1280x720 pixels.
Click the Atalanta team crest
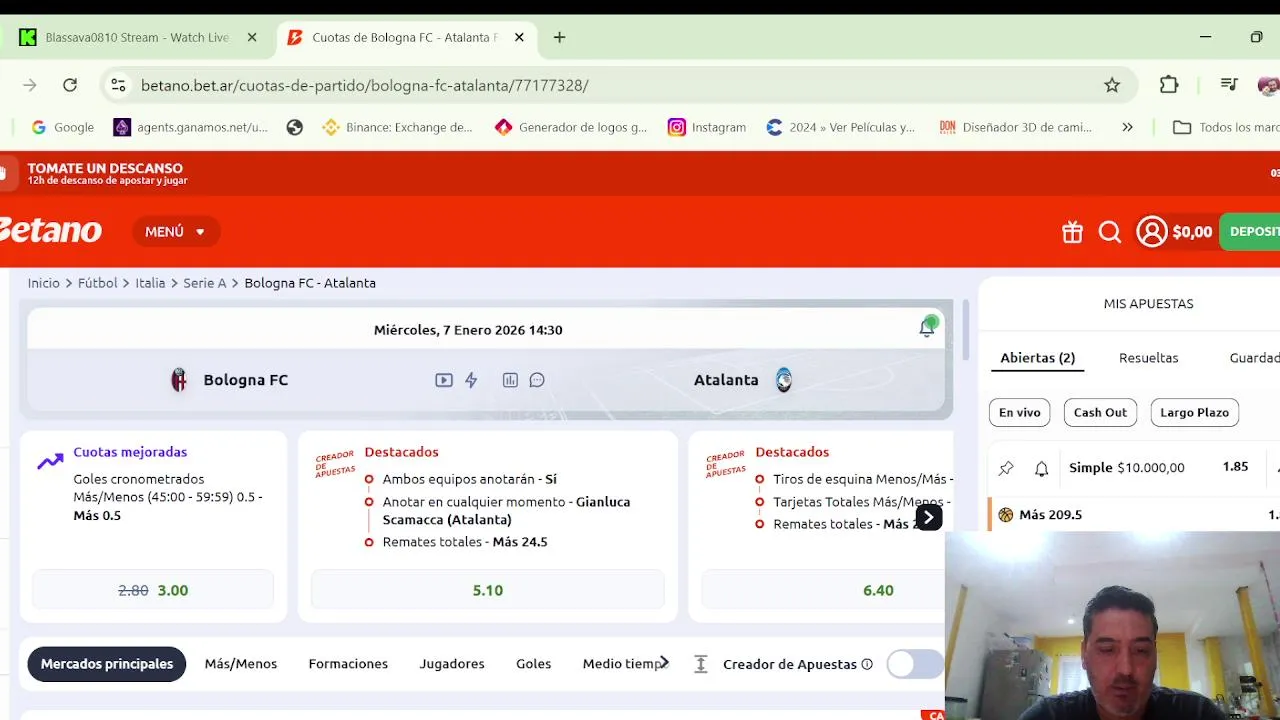pos(784,380)
